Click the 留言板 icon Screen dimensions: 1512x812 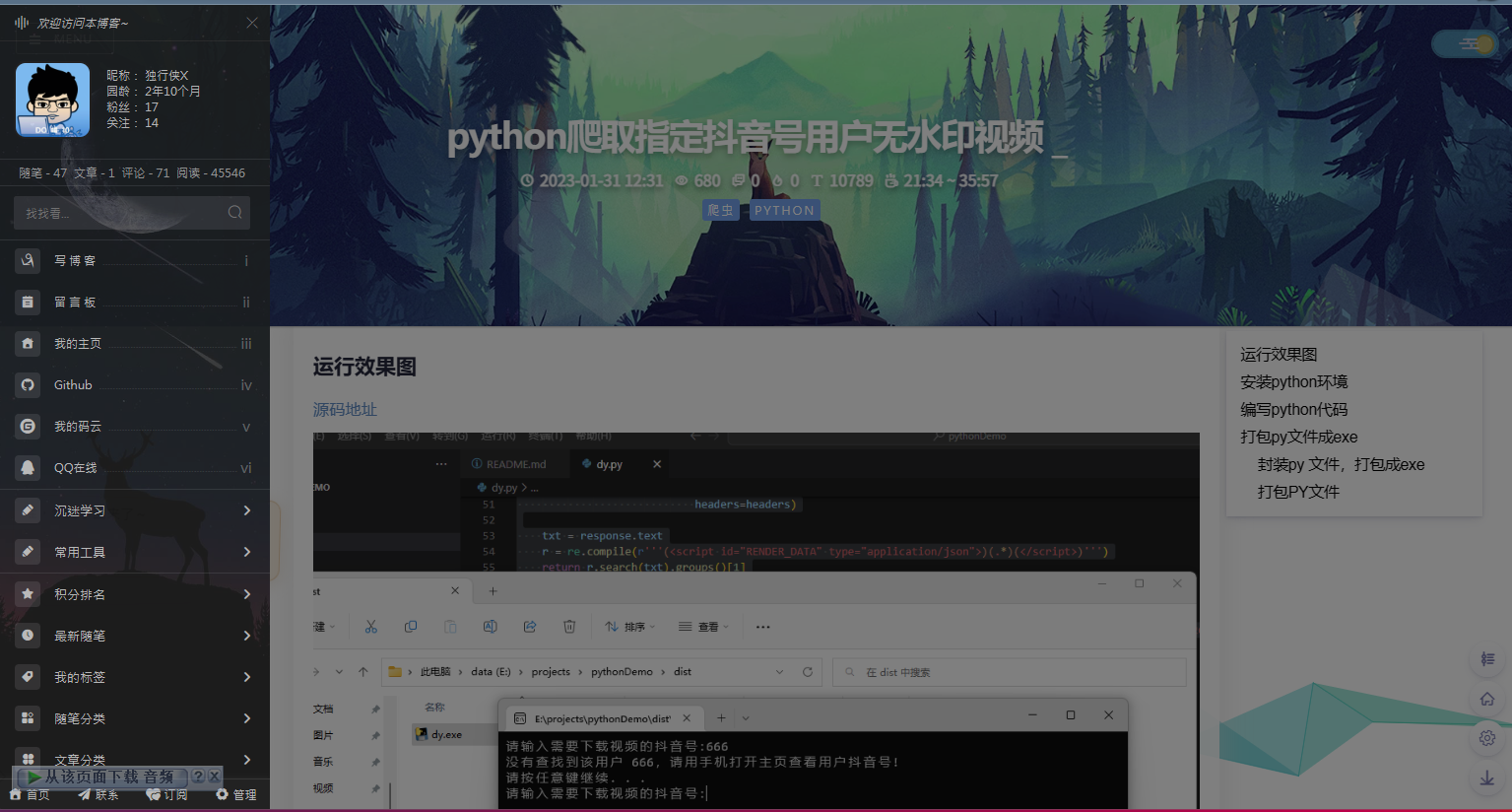coord(28,302)
